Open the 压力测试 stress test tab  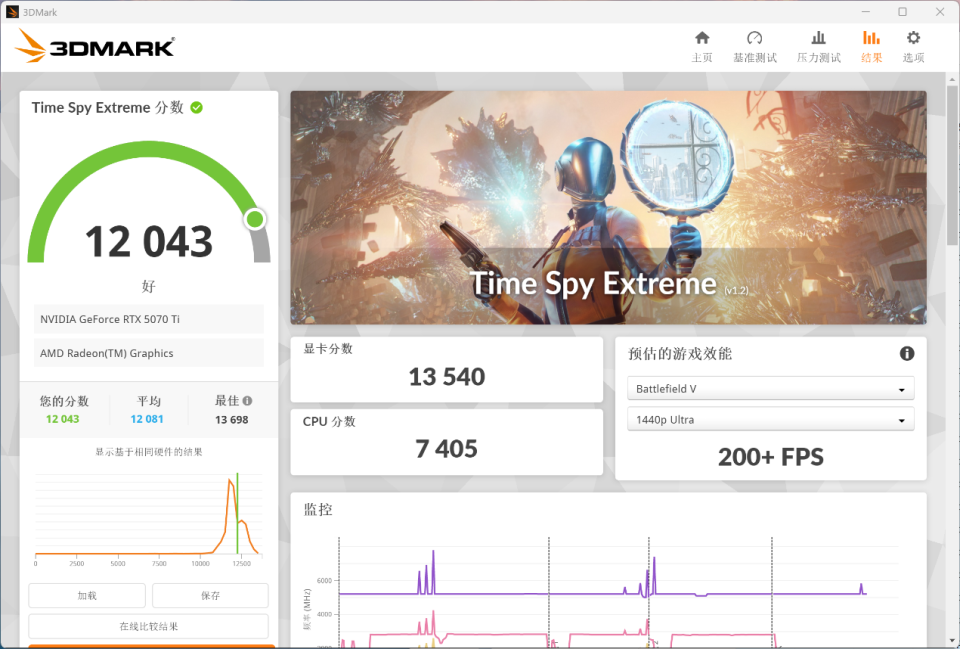(819, 47)
